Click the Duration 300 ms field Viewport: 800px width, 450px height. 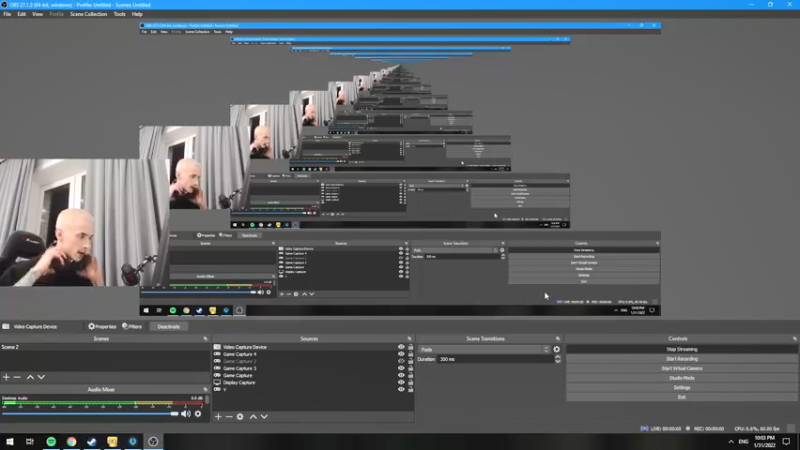[496, 359]
